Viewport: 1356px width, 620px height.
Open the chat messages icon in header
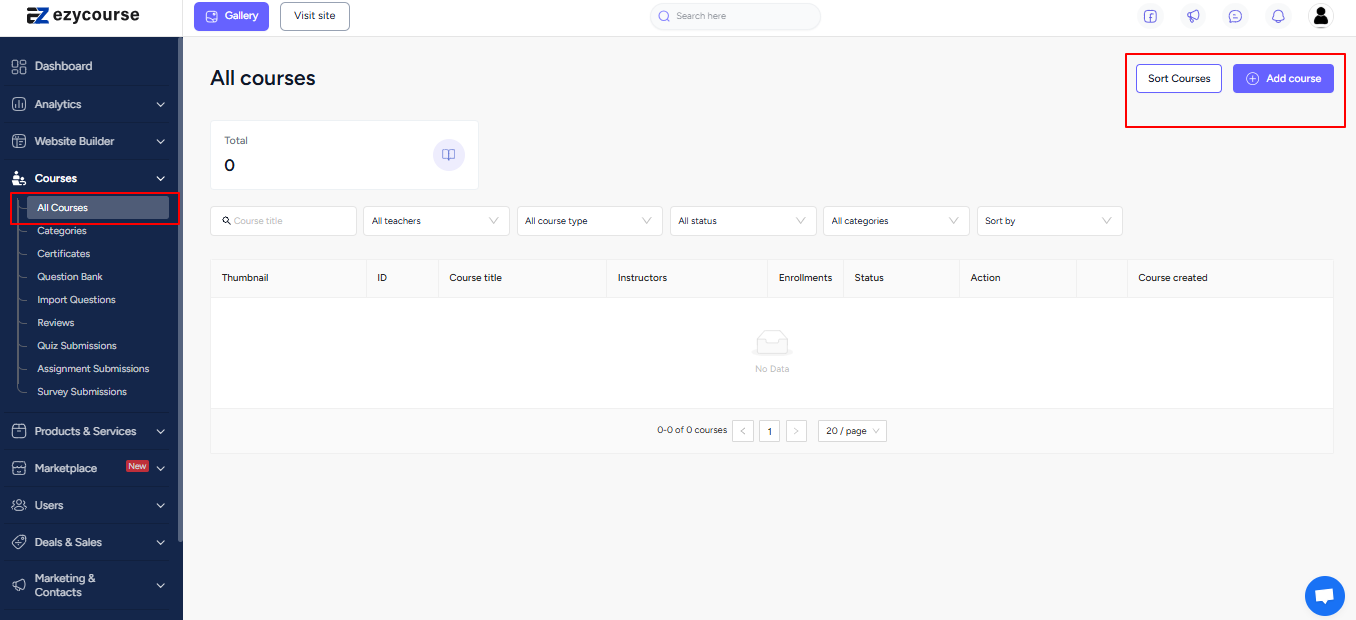coord(1236,16)
